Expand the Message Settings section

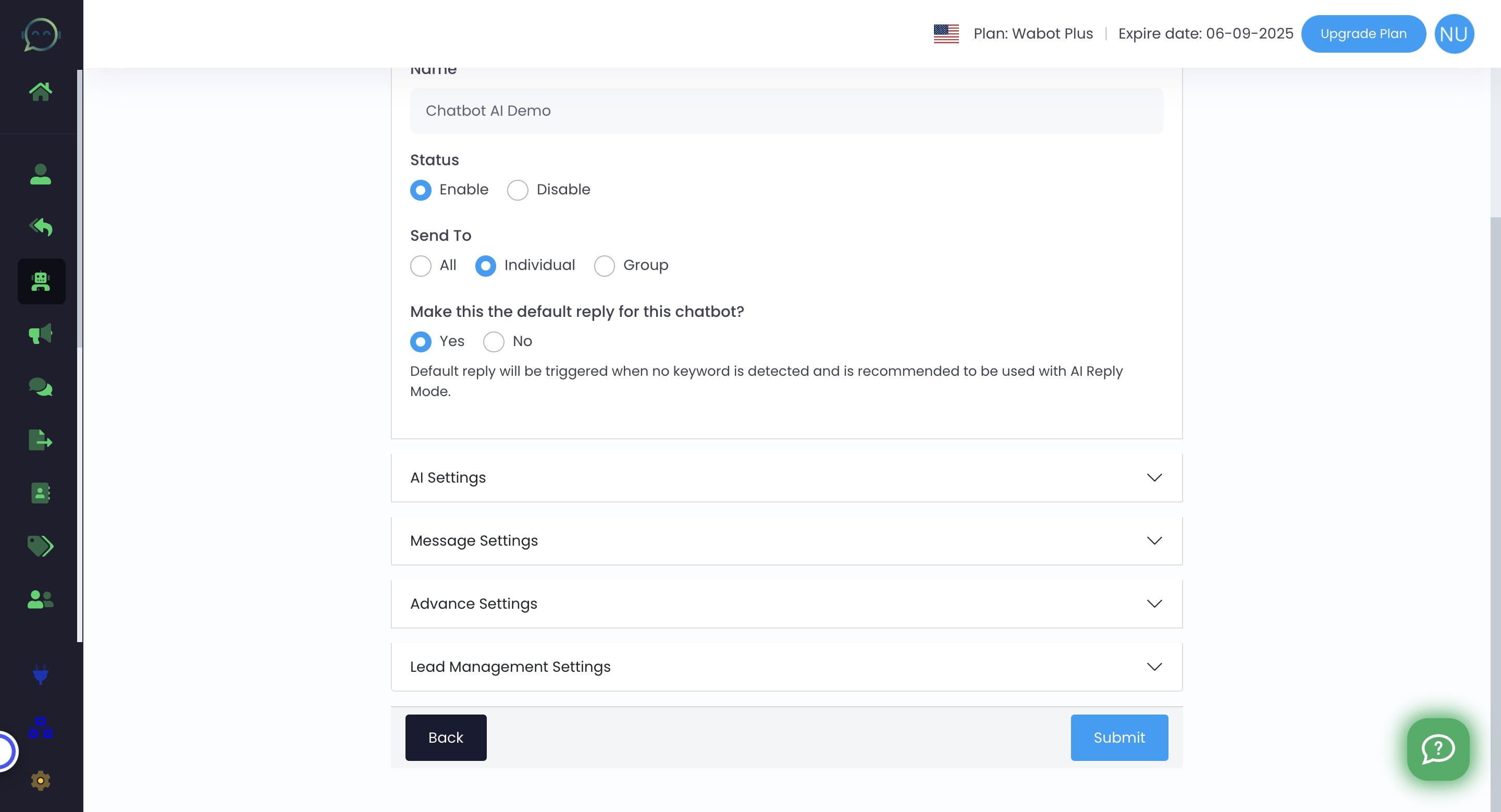click(786, 540)
